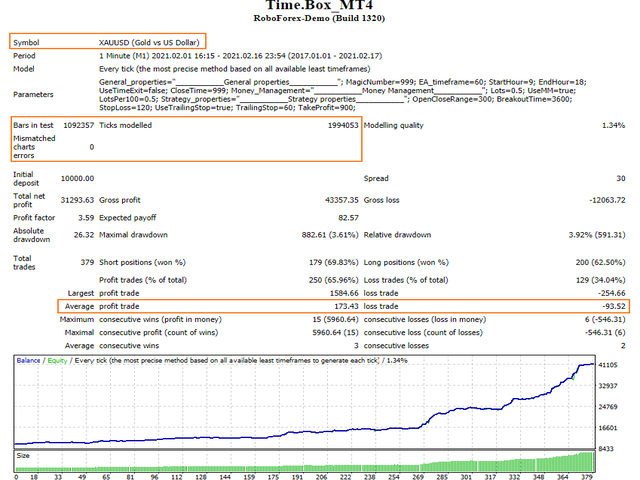Click Short positions value 179 (69.83%)

tap(333, 262)
